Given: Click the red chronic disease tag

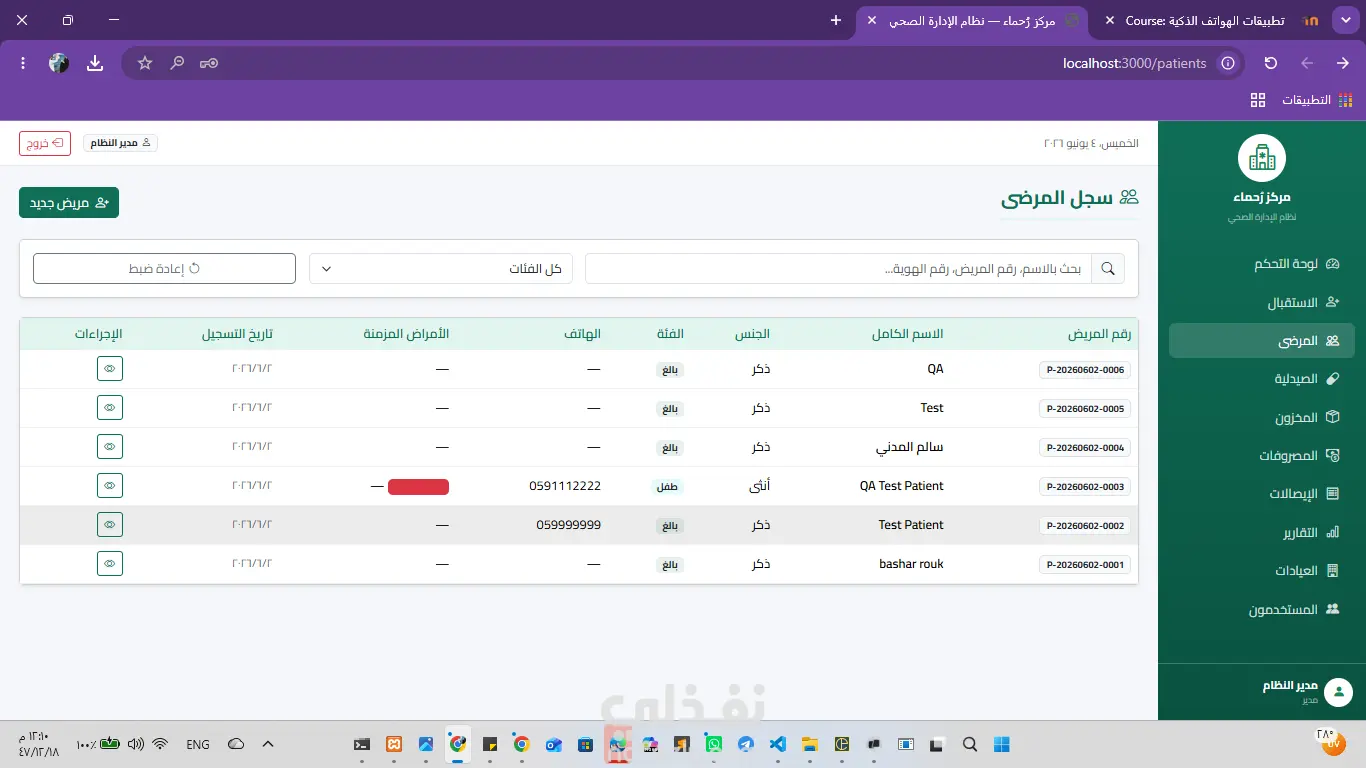Looking at the screenshot, I should pos(418,487).
